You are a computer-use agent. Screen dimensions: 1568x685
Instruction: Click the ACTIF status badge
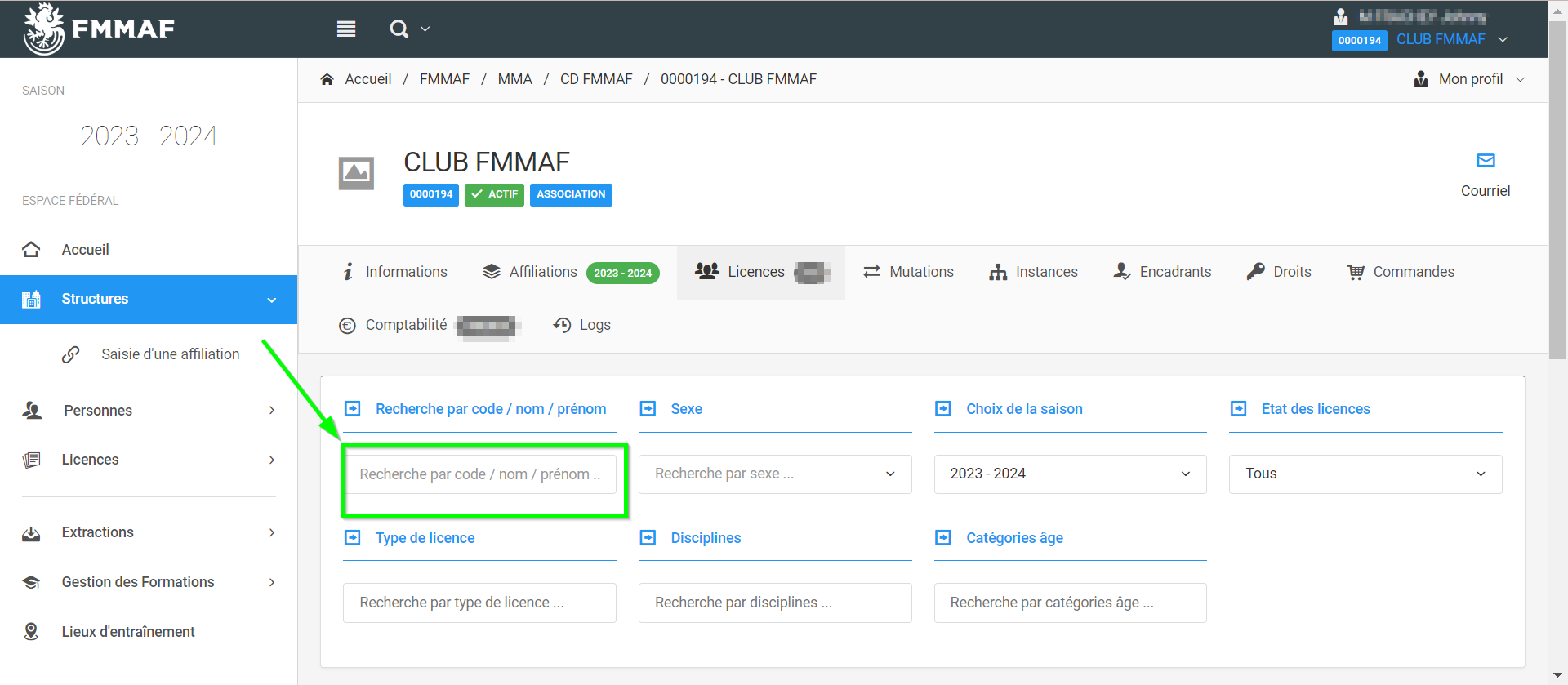[494, 194]
